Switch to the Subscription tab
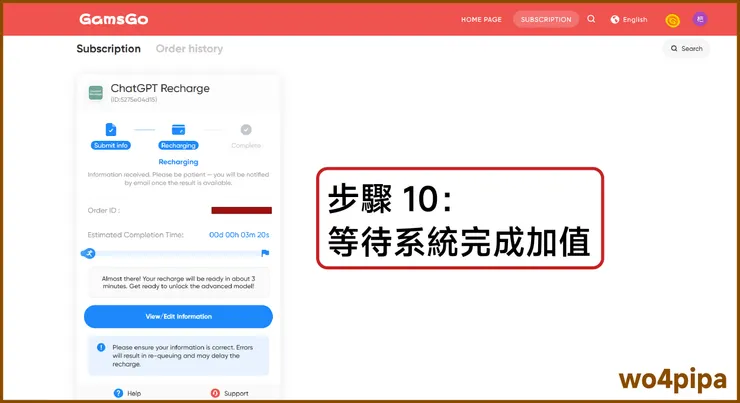This screenshot has width=740, height=403. point(109,49)
